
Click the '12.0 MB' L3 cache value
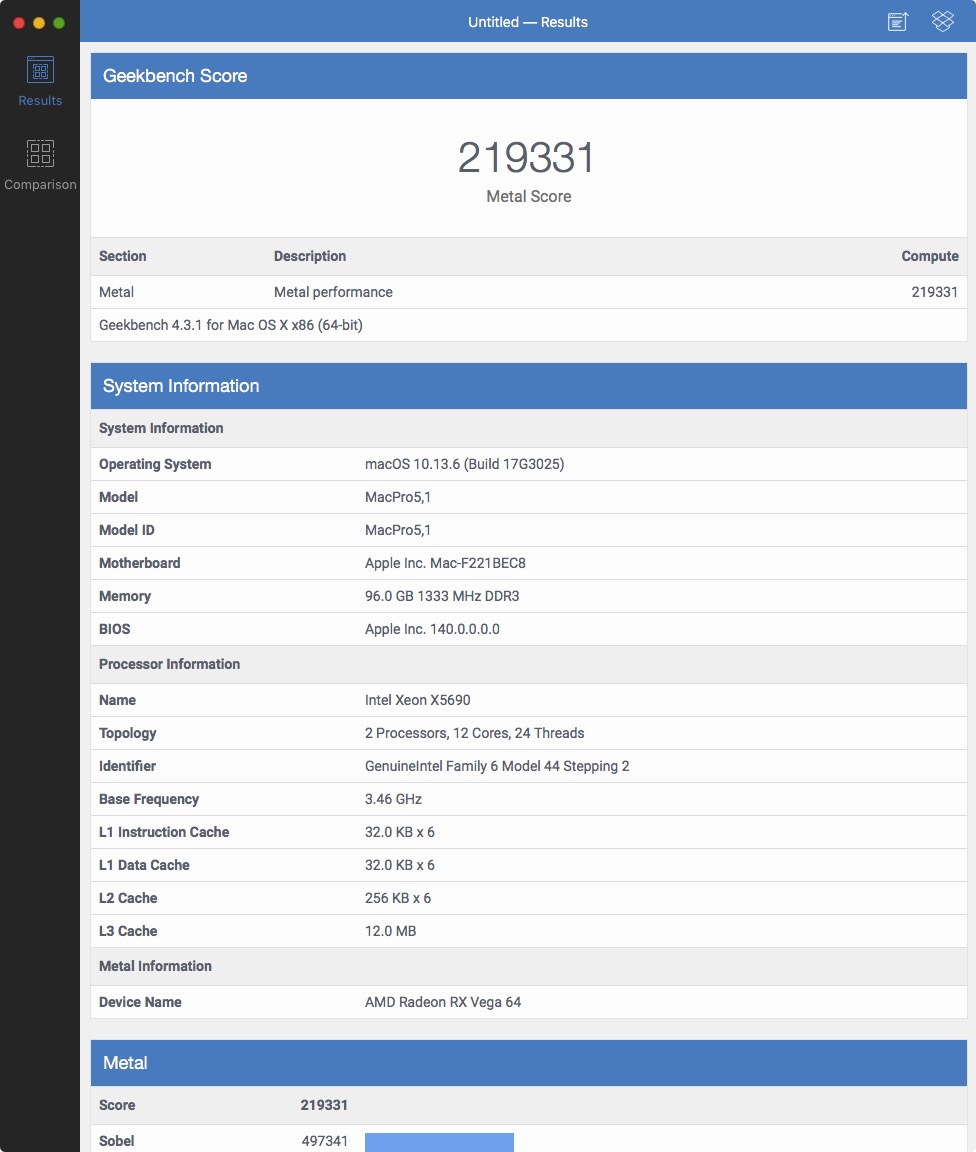pos(390,932)
